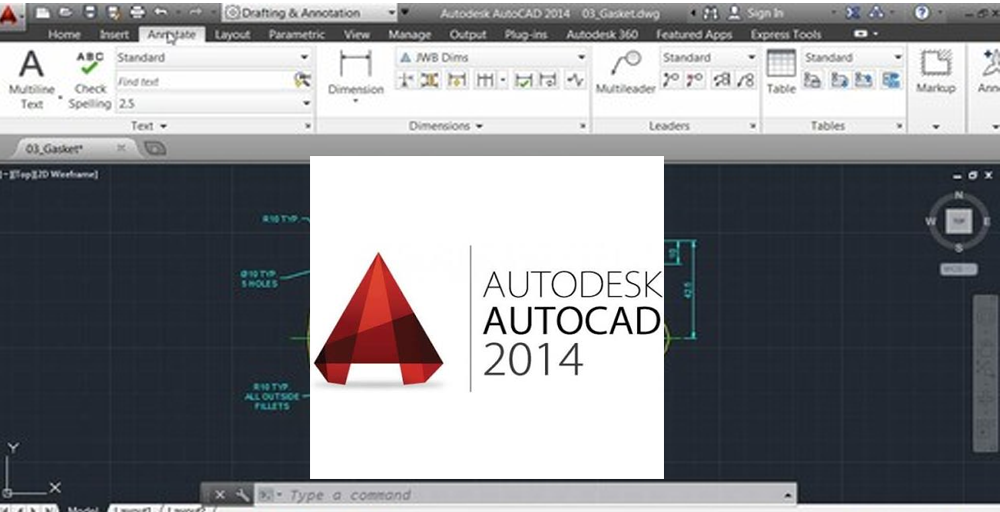
Task: Expand the command line history arrow
Action: click(788, 495)
